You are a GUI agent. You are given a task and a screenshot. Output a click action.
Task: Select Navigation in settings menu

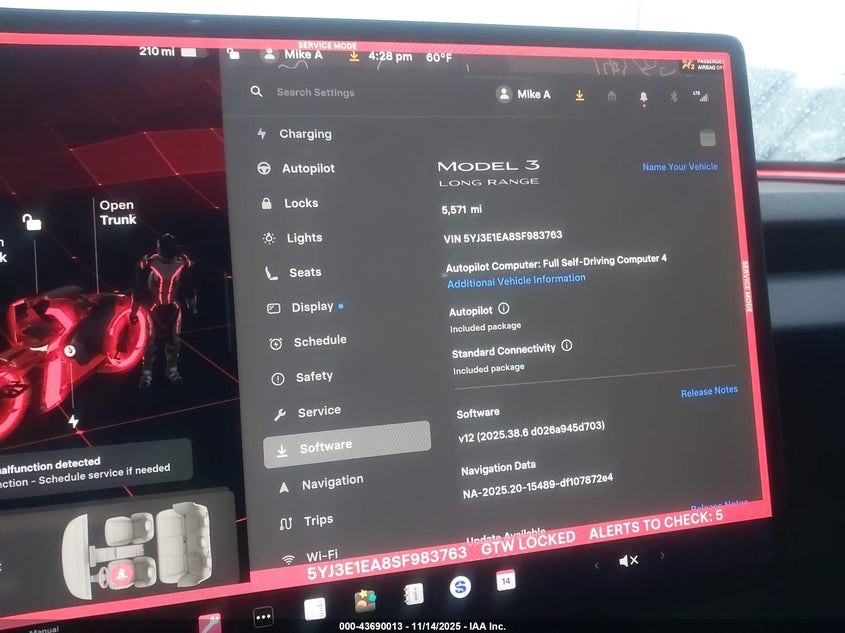coord(332,482)
